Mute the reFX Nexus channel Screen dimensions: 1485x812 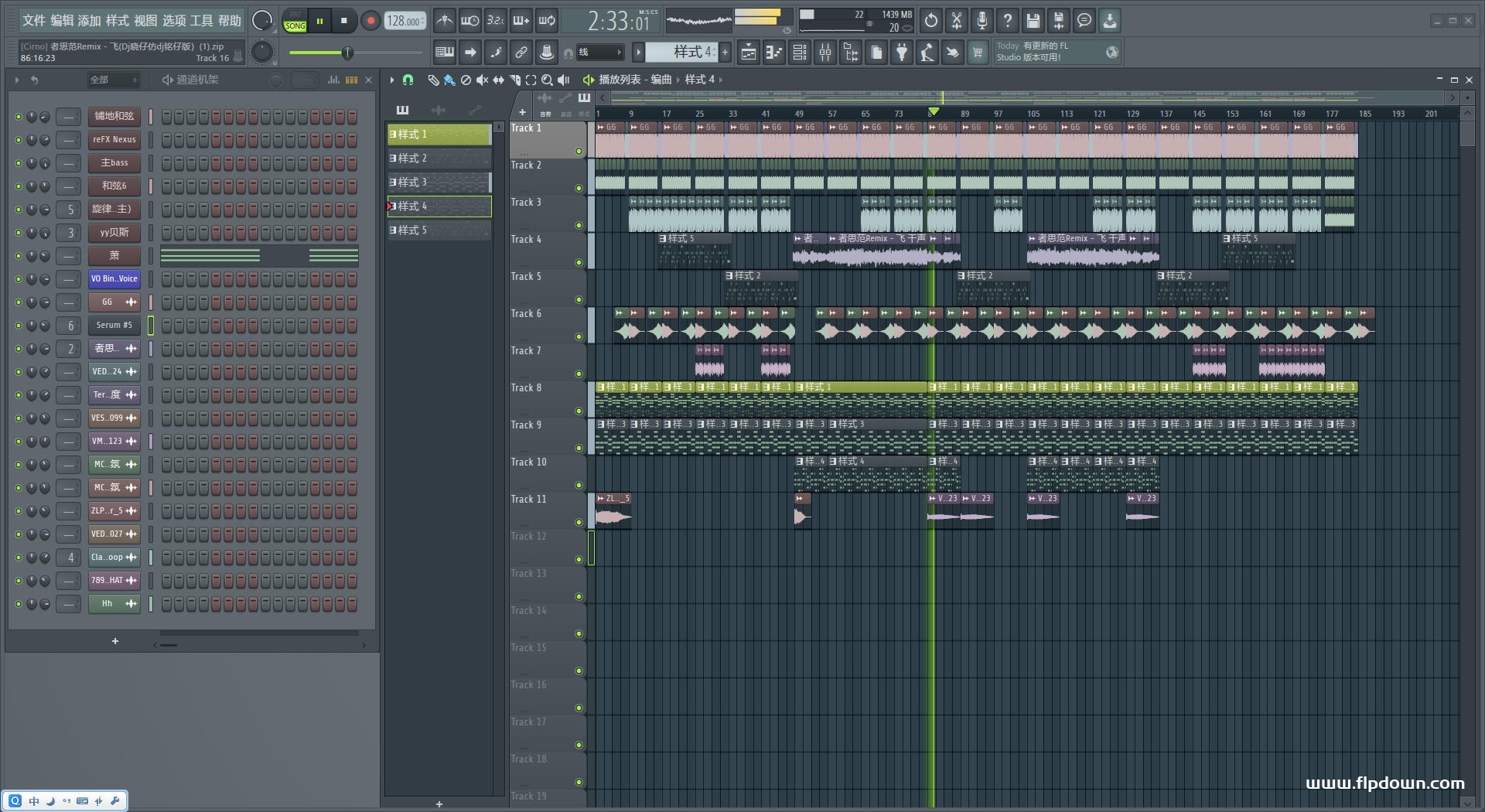click(19, 140)
